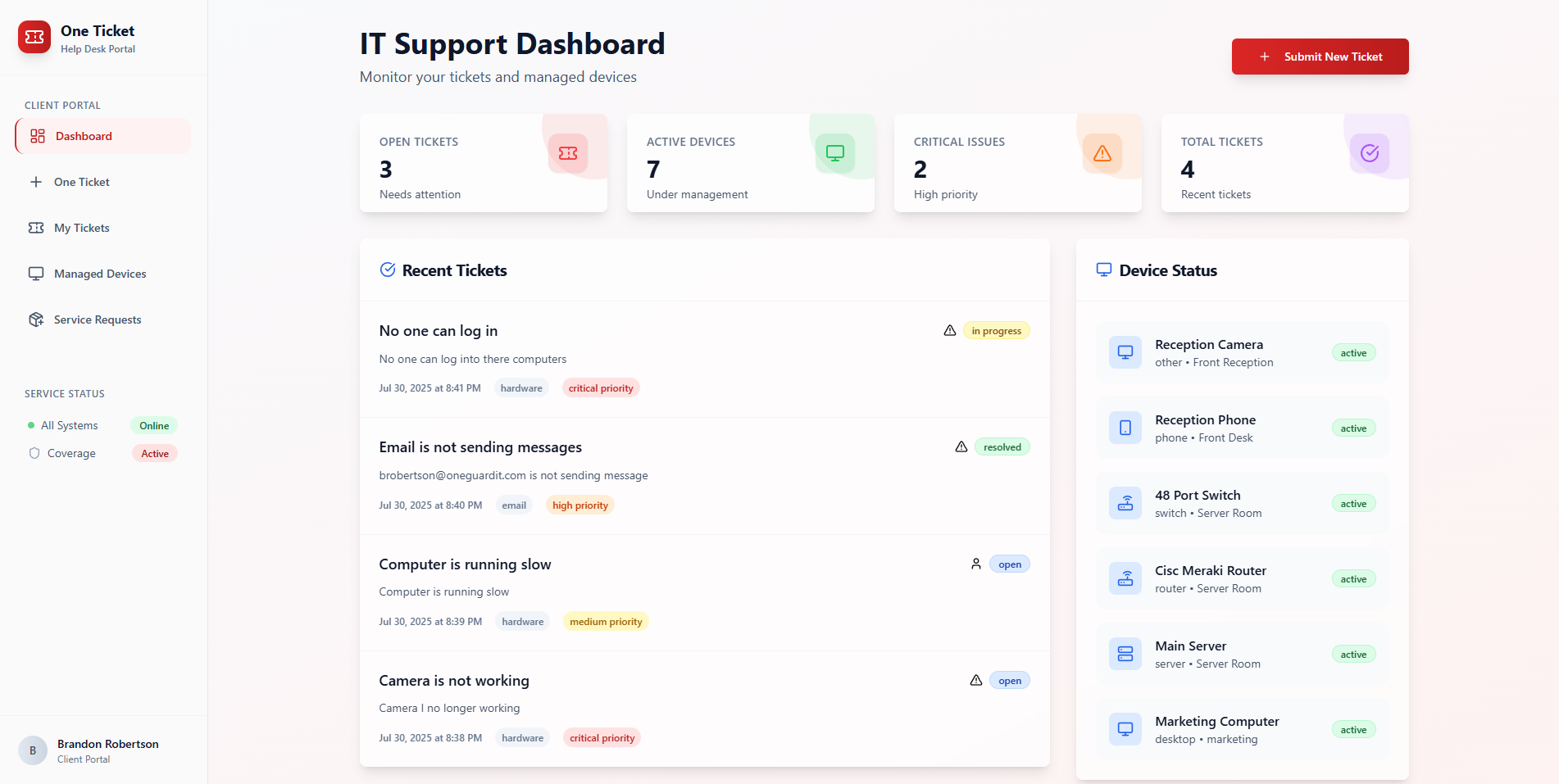Viewport: 1559px width, 784px height.
Task: Click the Cisc Meraki Router device icon
Action: point(1125,578)
